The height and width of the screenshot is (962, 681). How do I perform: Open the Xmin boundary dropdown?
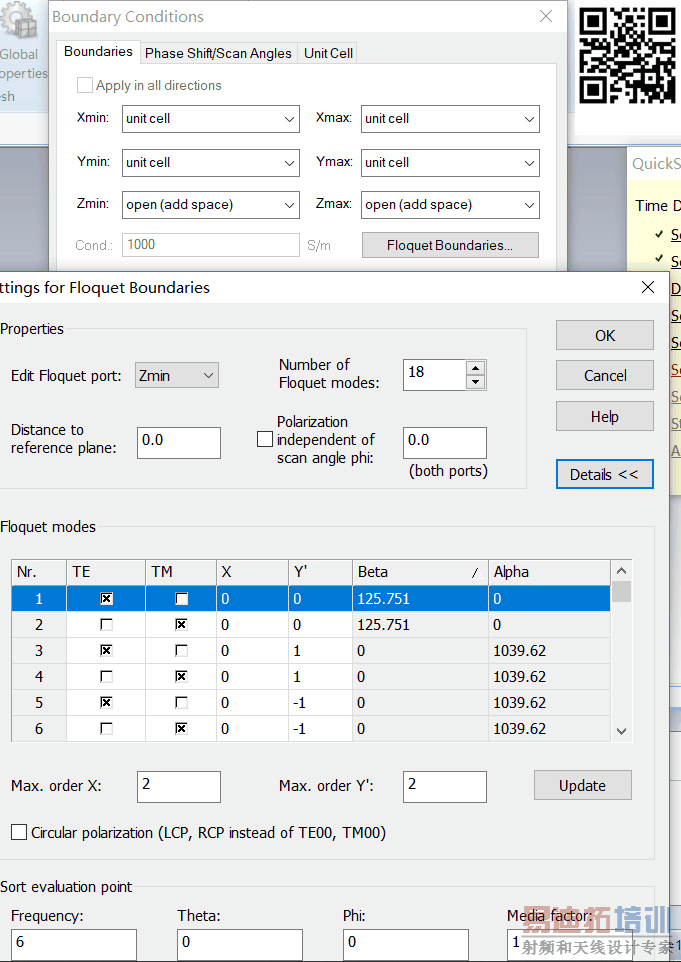coord(210,119)
